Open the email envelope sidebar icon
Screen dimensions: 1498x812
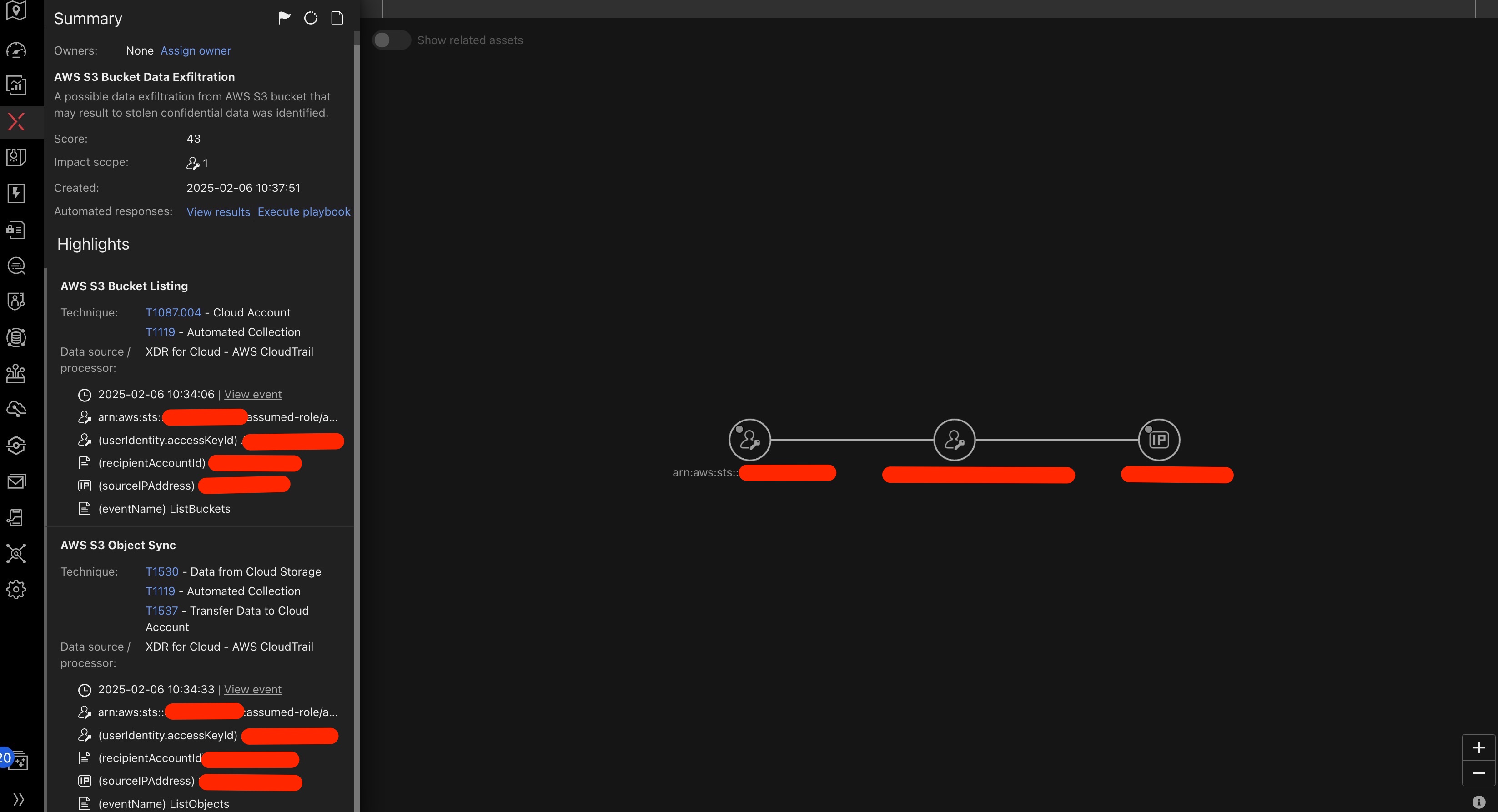pos(16,481)
